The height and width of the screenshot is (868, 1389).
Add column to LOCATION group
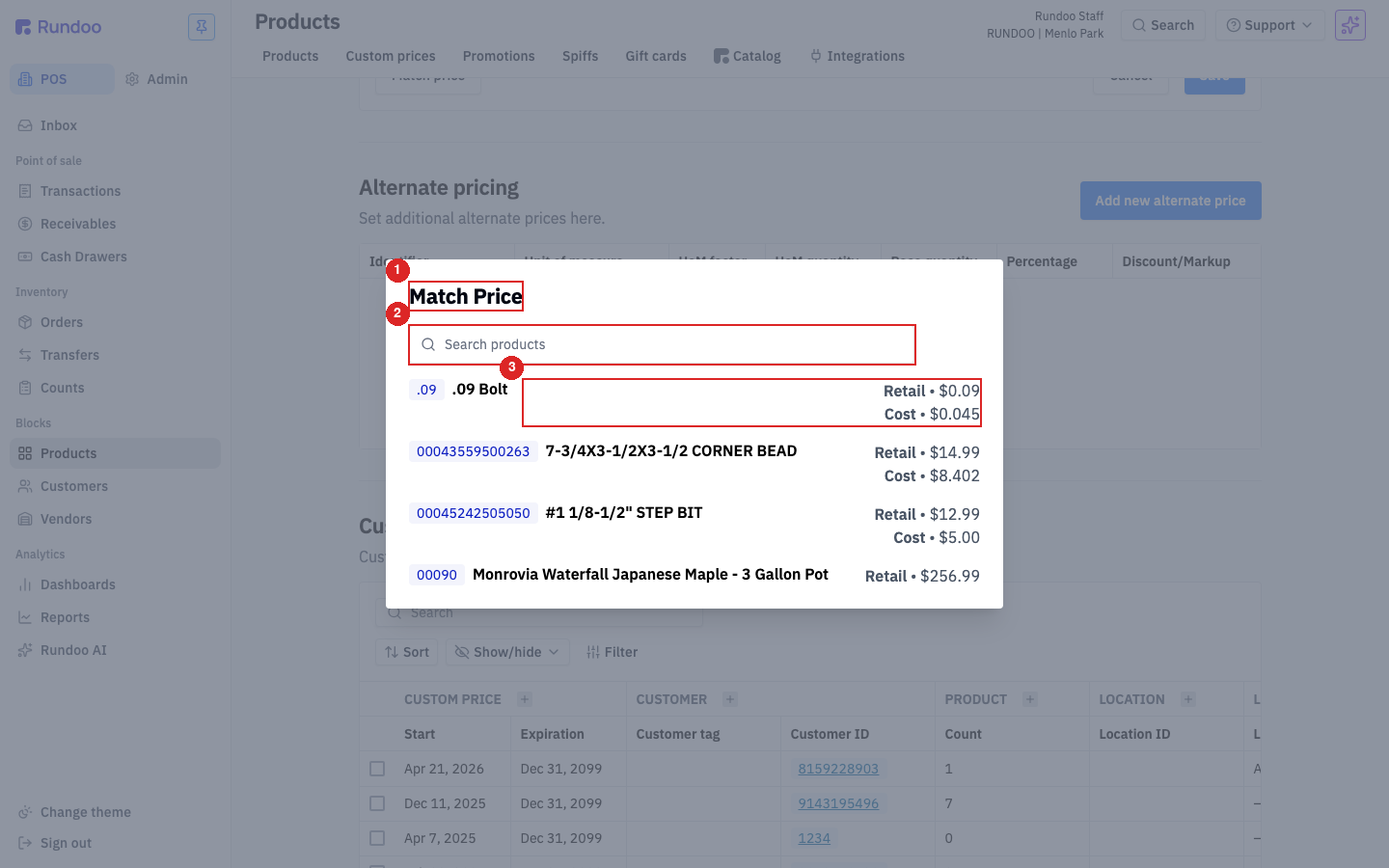[x=1188, y=699]
